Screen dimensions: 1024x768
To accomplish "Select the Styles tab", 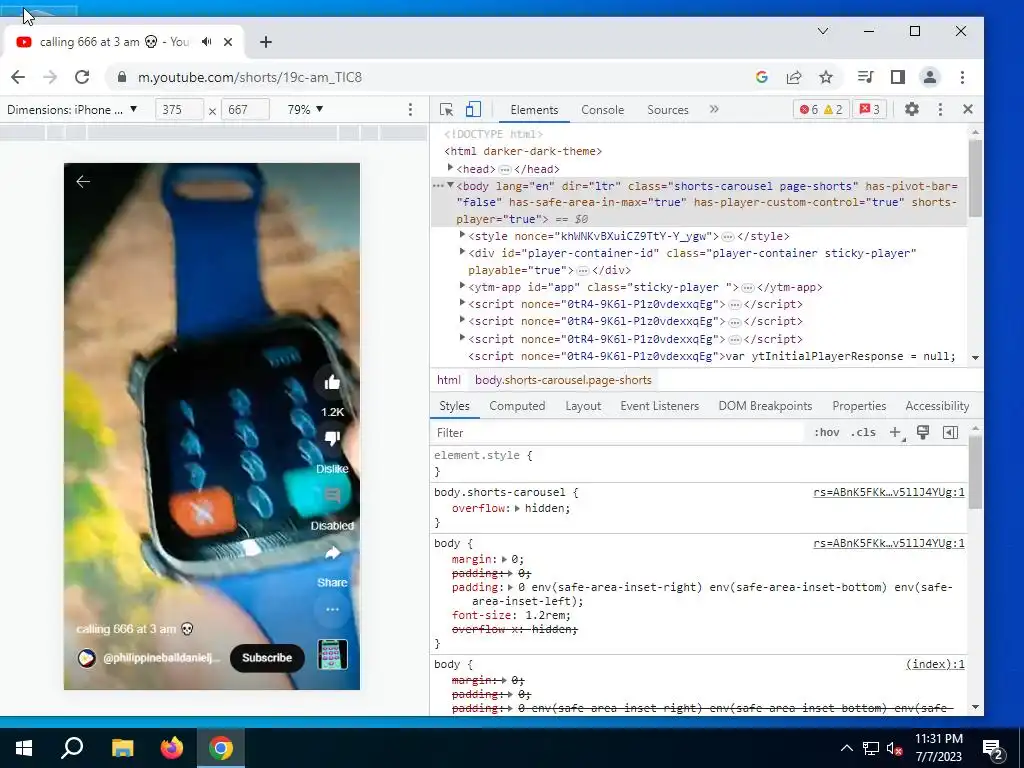I will pyautogui.click(x=455, y=406).
